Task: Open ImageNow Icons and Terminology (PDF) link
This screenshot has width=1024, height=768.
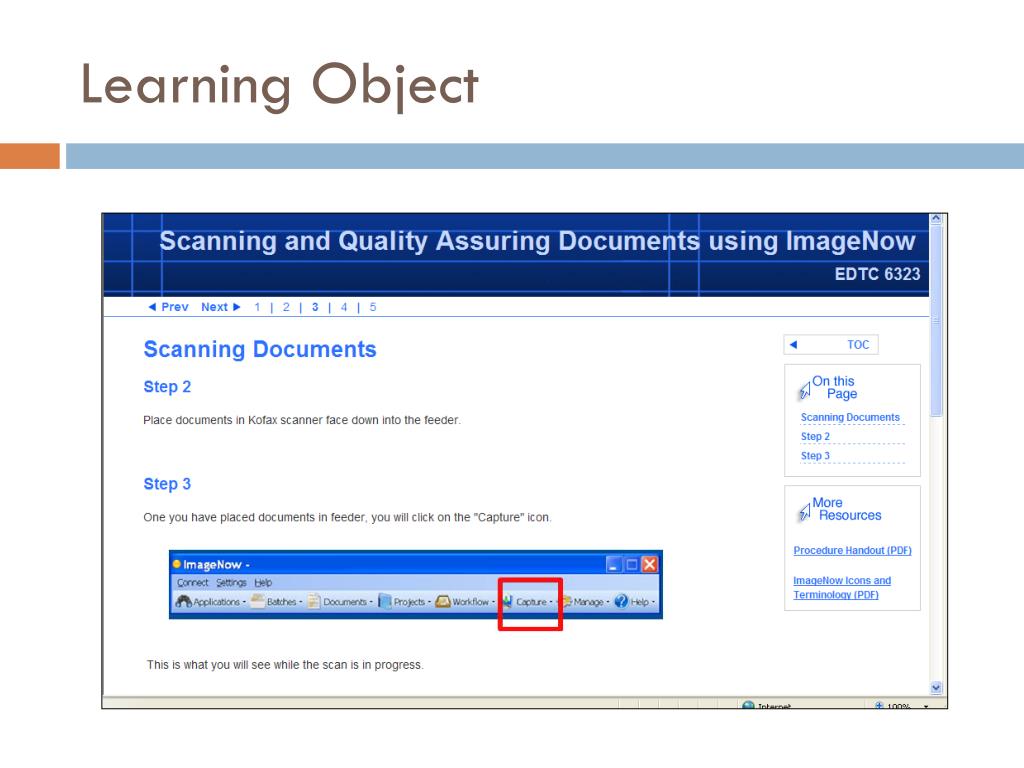Action: click(x=842, y=588)
